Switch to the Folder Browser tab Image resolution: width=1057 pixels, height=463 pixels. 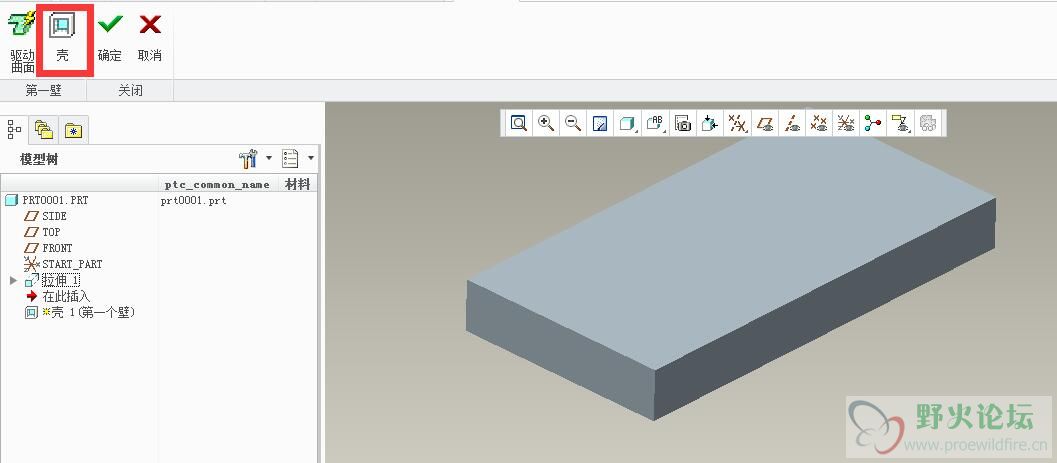point(43,129)
